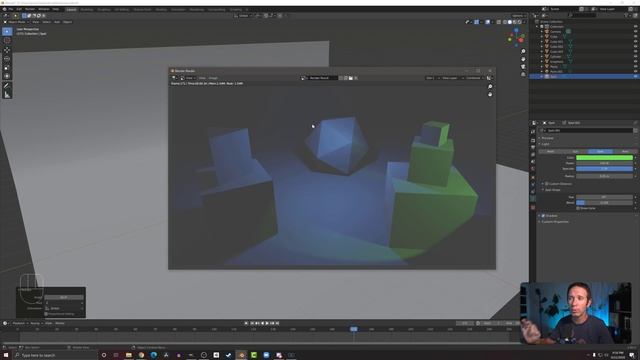The image size is (640, 360).
Task: Collapse the Spot Shape subpanel
Action: [x=553, y=190]
